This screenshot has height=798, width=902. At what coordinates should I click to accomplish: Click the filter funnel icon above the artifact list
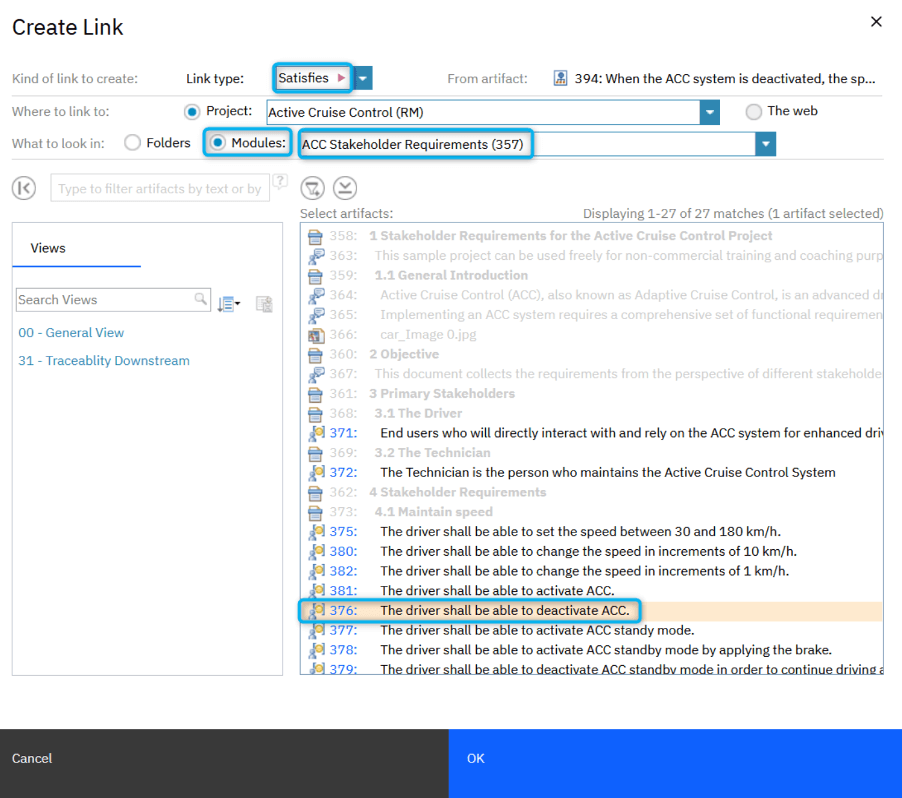[x=313, y=188]
